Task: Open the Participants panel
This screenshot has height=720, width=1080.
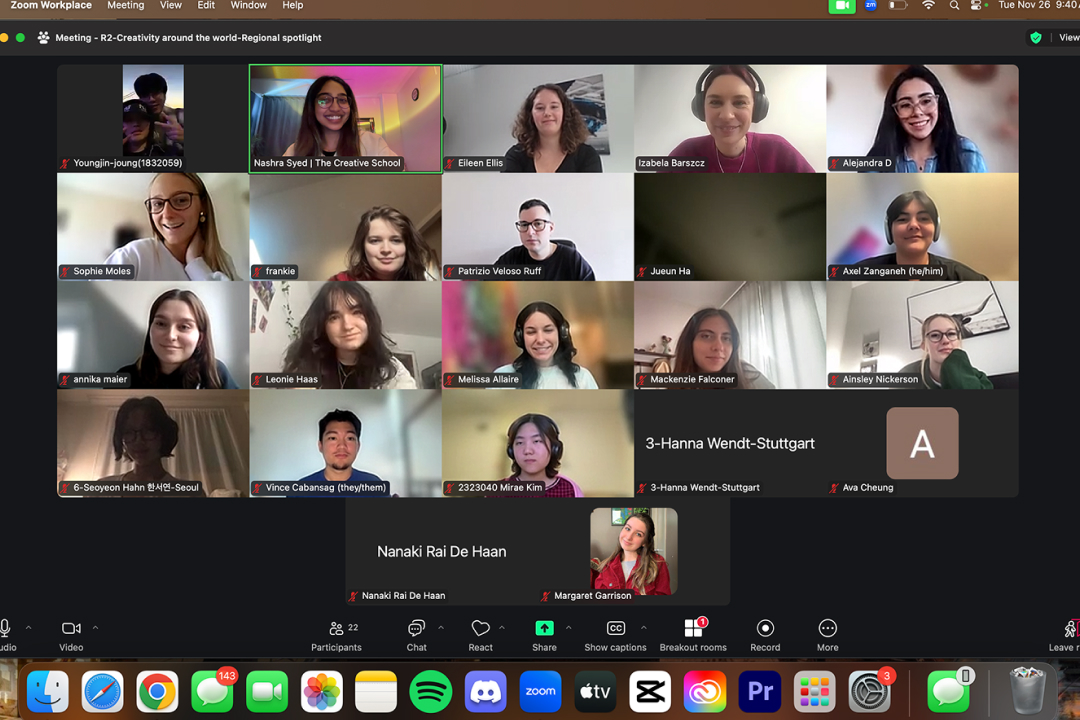Action: click(x=336, y=635)
